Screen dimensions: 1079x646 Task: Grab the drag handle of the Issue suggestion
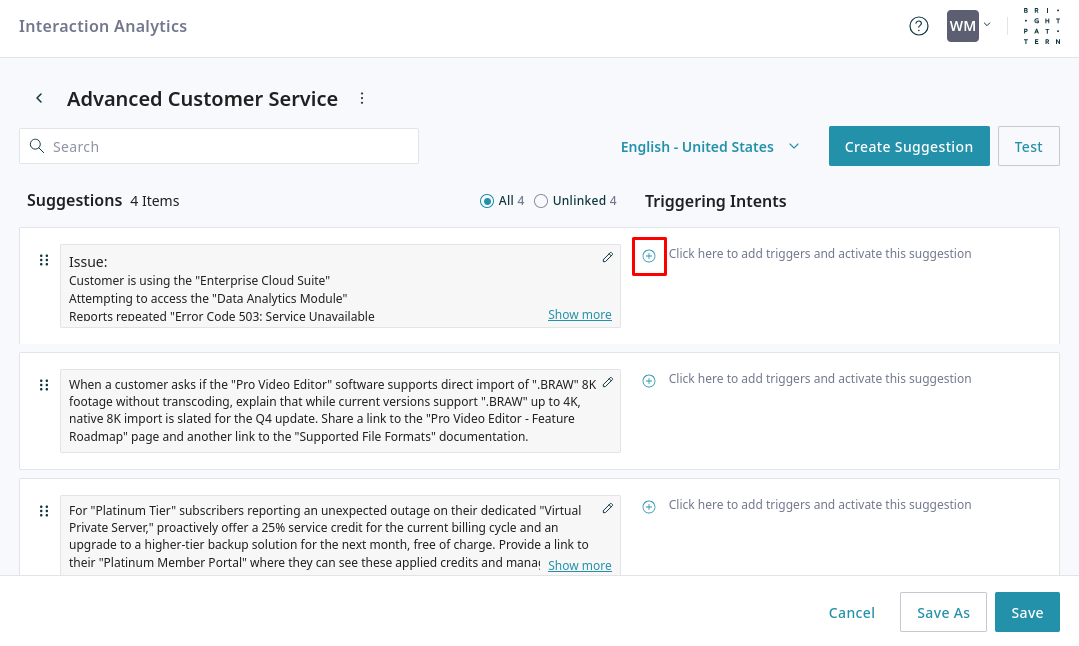coord(44,260)
